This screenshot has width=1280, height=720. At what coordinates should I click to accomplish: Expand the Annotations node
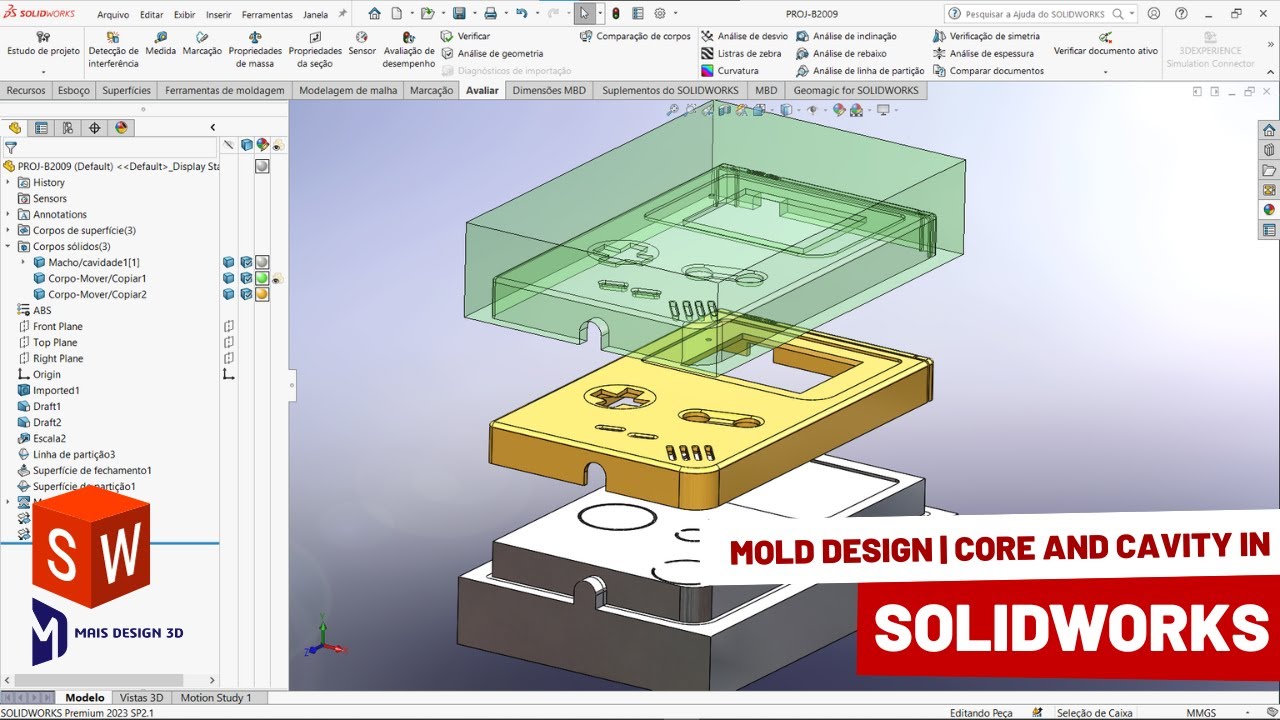click(x=8, y=214)
